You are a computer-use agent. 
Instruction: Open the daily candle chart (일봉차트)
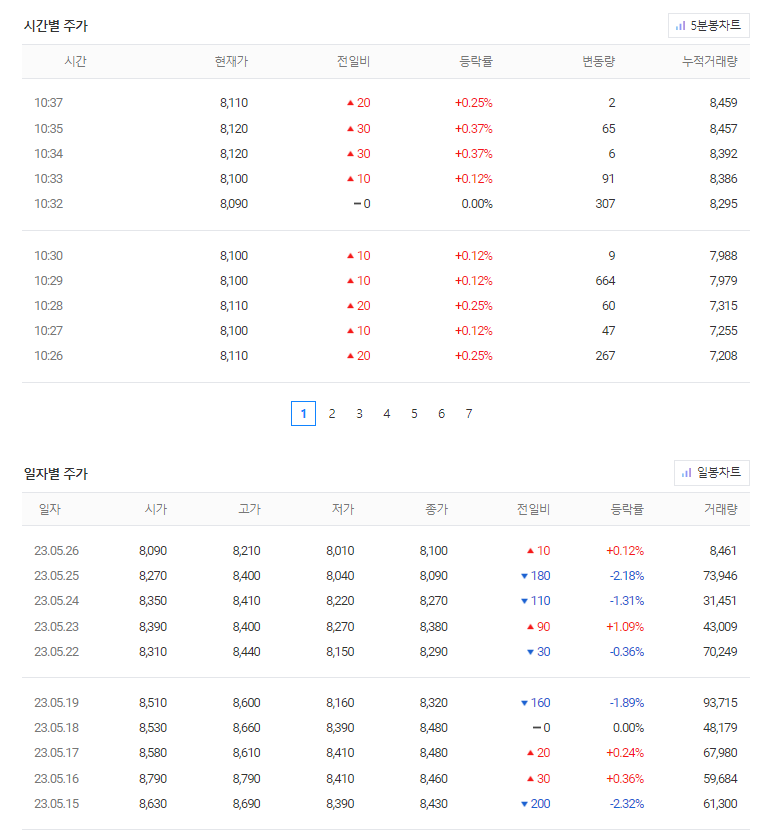pyautogui.click(x=712, y=473)
